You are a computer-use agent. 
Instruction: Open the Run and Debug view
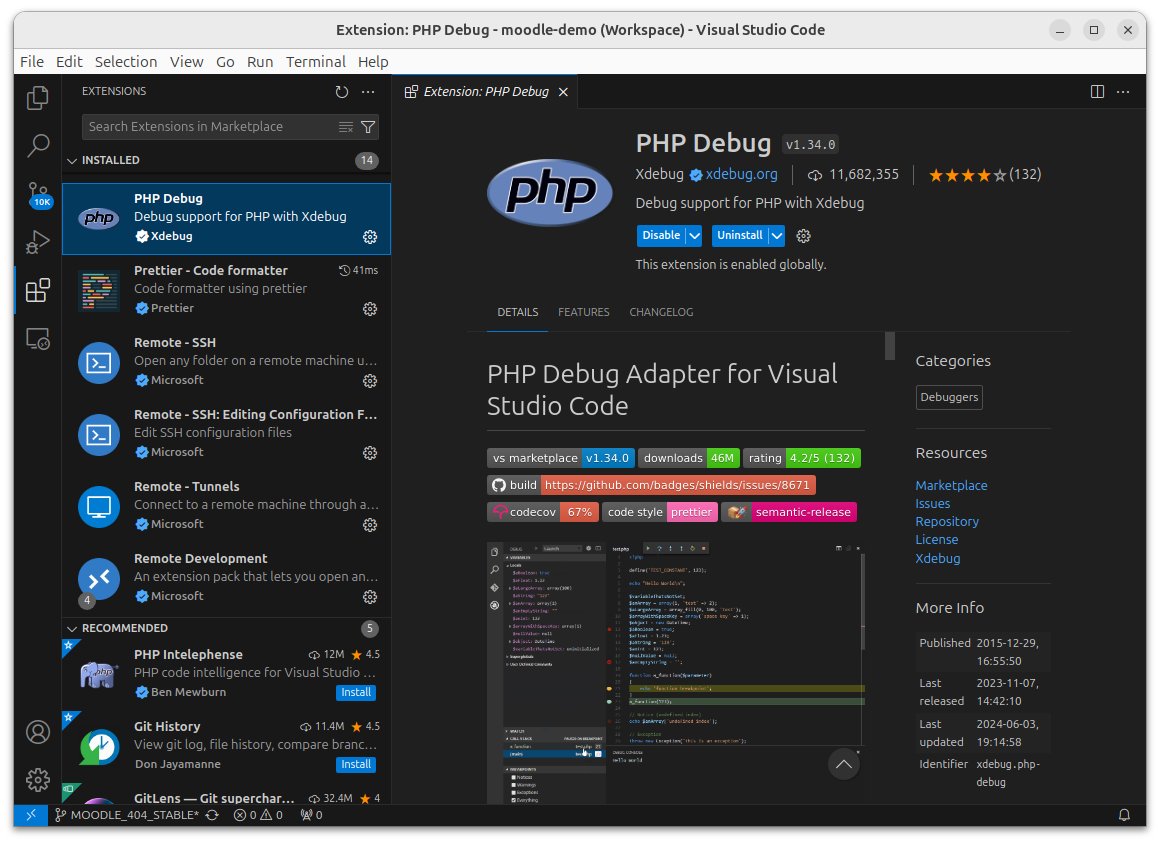38,242
